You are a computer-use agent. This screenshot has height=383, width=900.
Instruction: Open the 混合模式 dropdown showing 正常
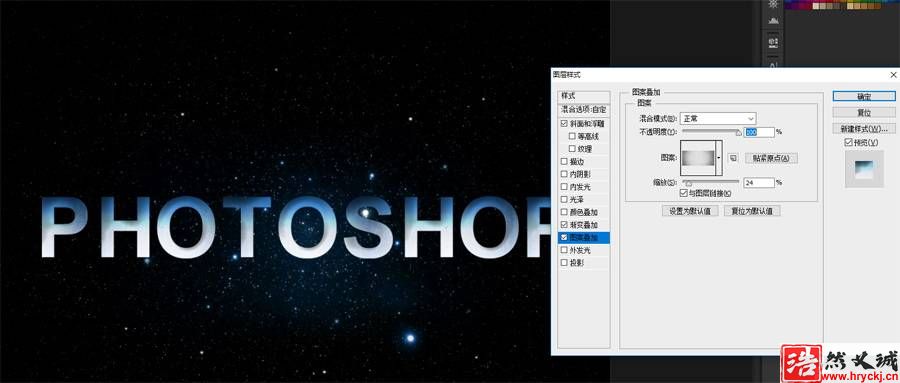718,118
